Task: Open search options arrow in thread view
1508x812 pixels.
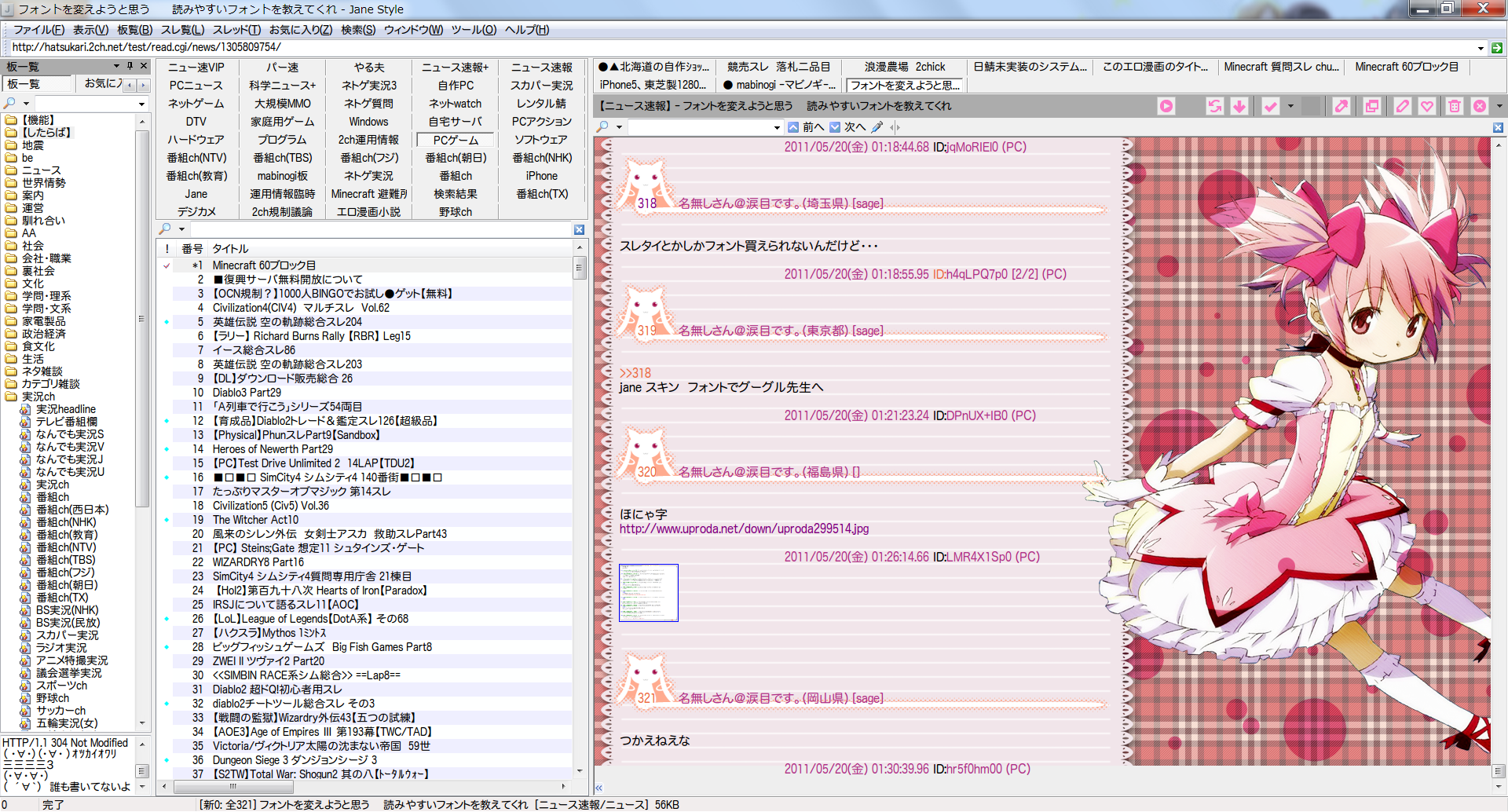Action: tap(619, 127)
